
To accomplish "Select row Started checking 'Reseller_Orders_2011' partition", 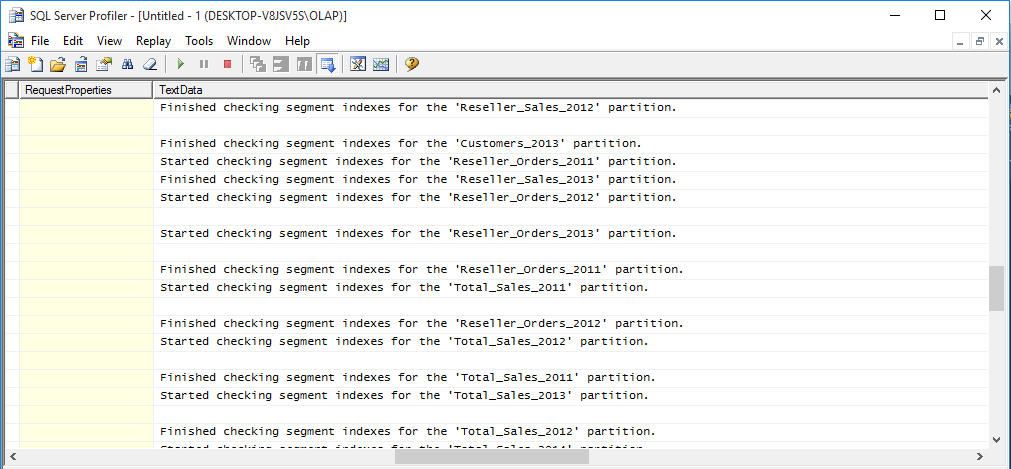I will [496, 161].
